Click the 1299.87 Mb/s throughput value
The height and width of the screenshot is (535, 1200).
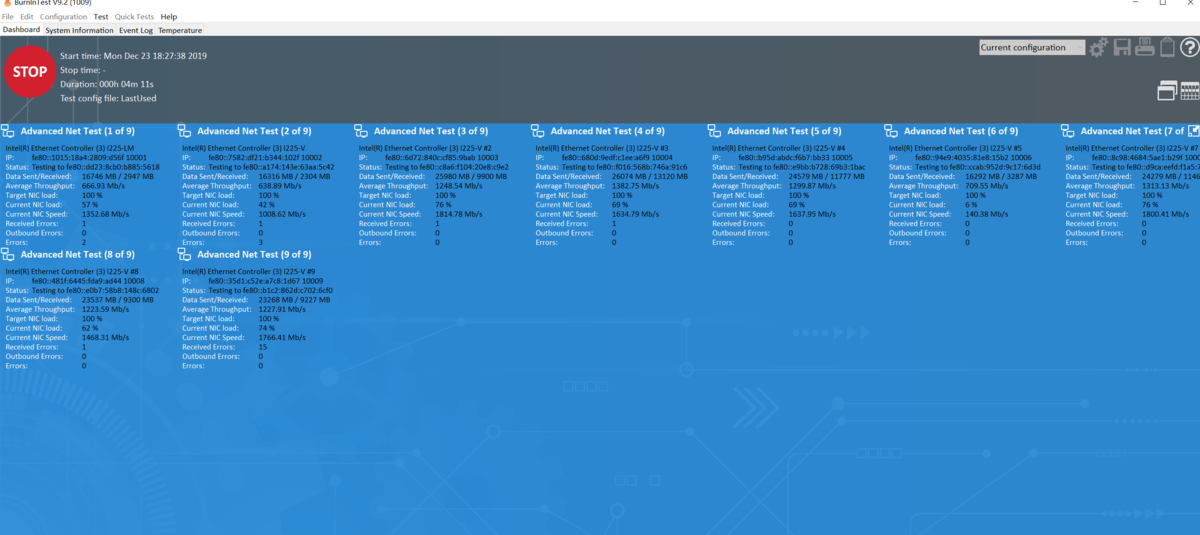(x=814, y=186)
